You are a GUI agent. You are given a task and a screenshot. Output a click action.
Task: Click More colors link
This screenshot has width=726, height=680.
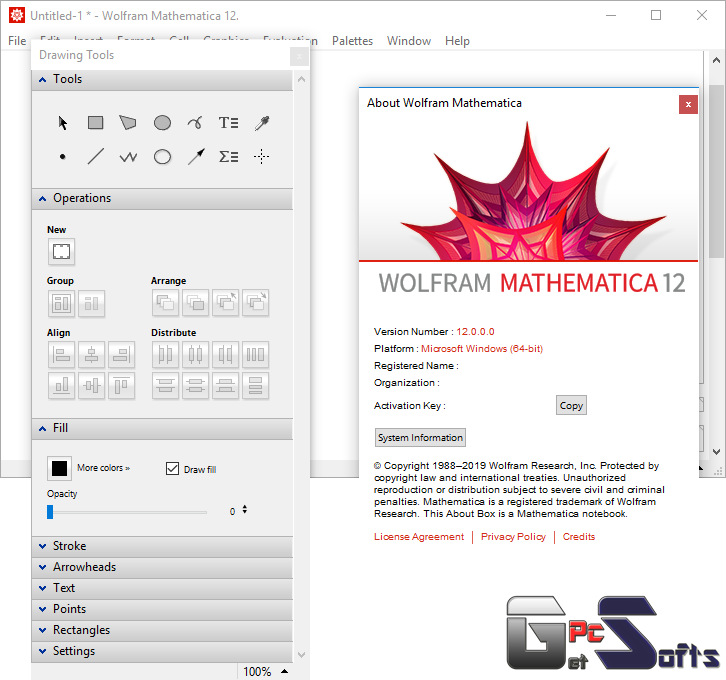click(x=103, y=468)
